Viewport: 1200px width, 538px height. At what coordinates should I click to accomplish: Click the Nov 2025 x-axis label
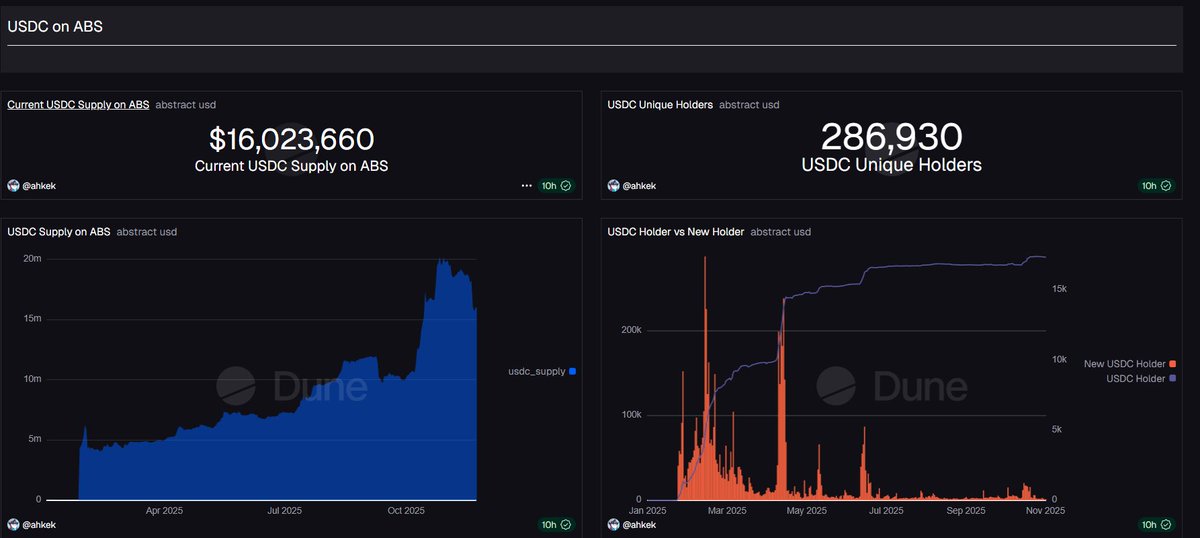1044,510
